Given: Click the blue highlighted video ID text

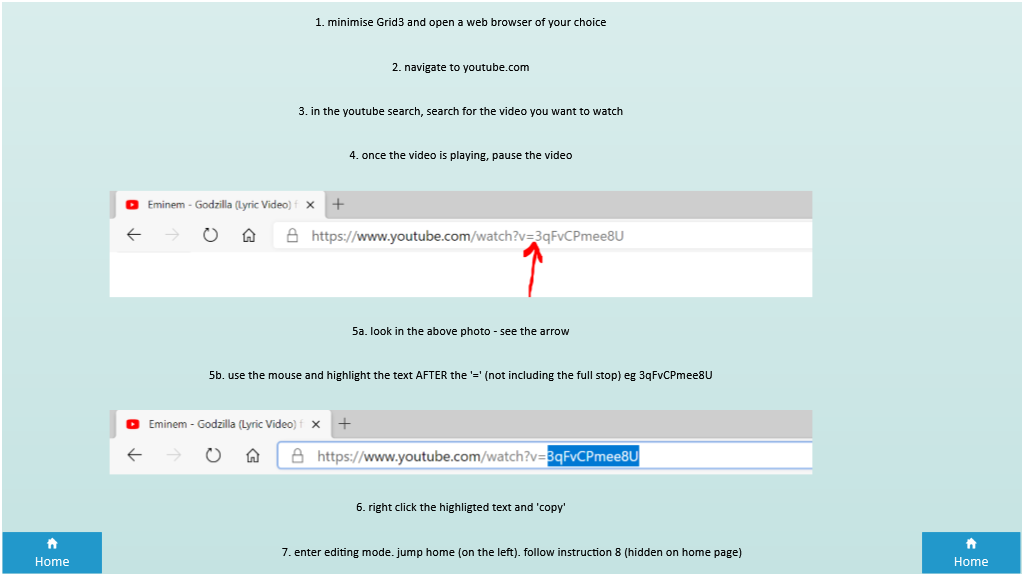Looking at the screenshot, I should 592,456.
